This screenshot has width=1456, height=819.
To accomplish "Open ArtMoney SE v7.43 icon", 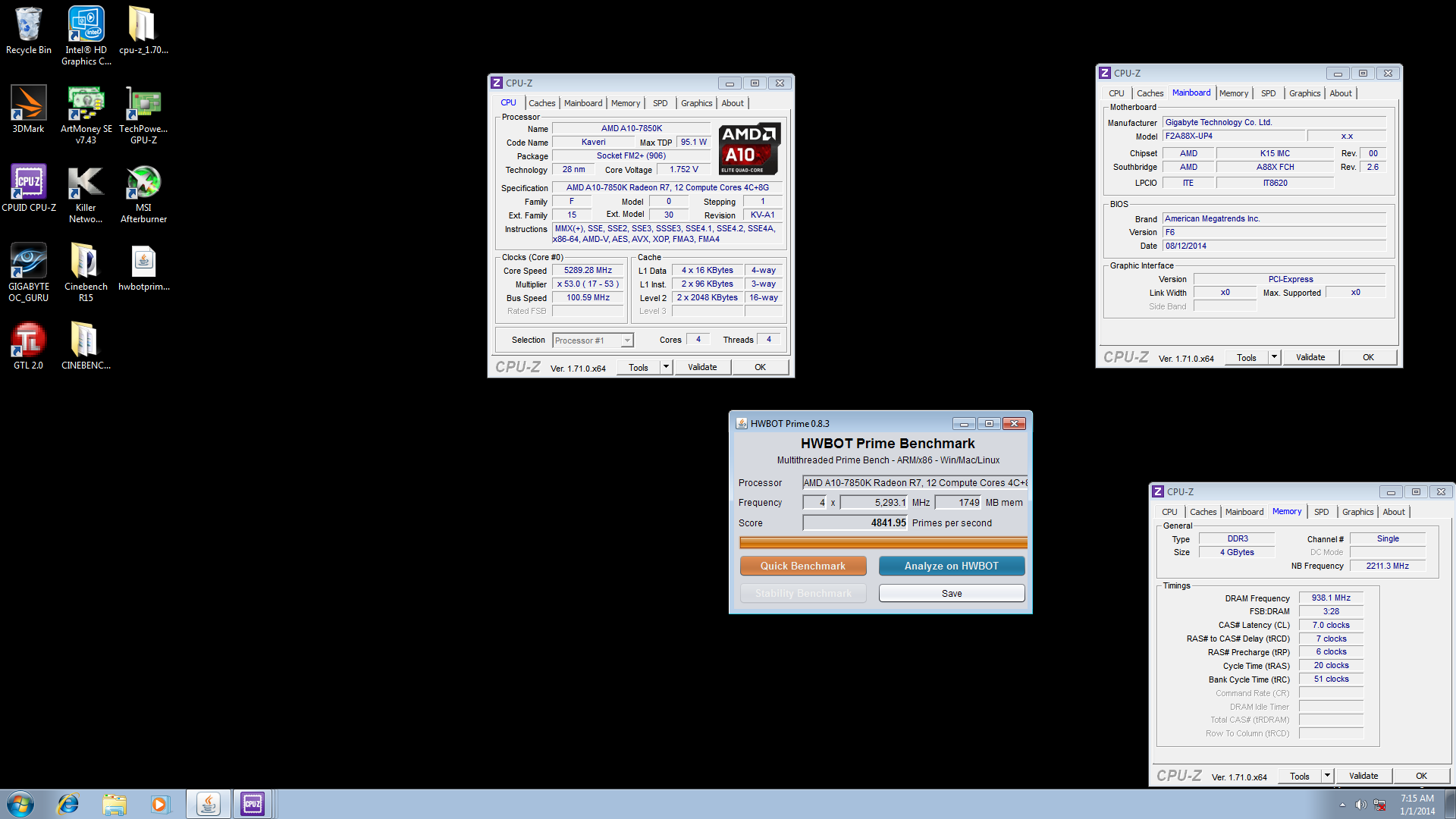I will pos(86,115).
